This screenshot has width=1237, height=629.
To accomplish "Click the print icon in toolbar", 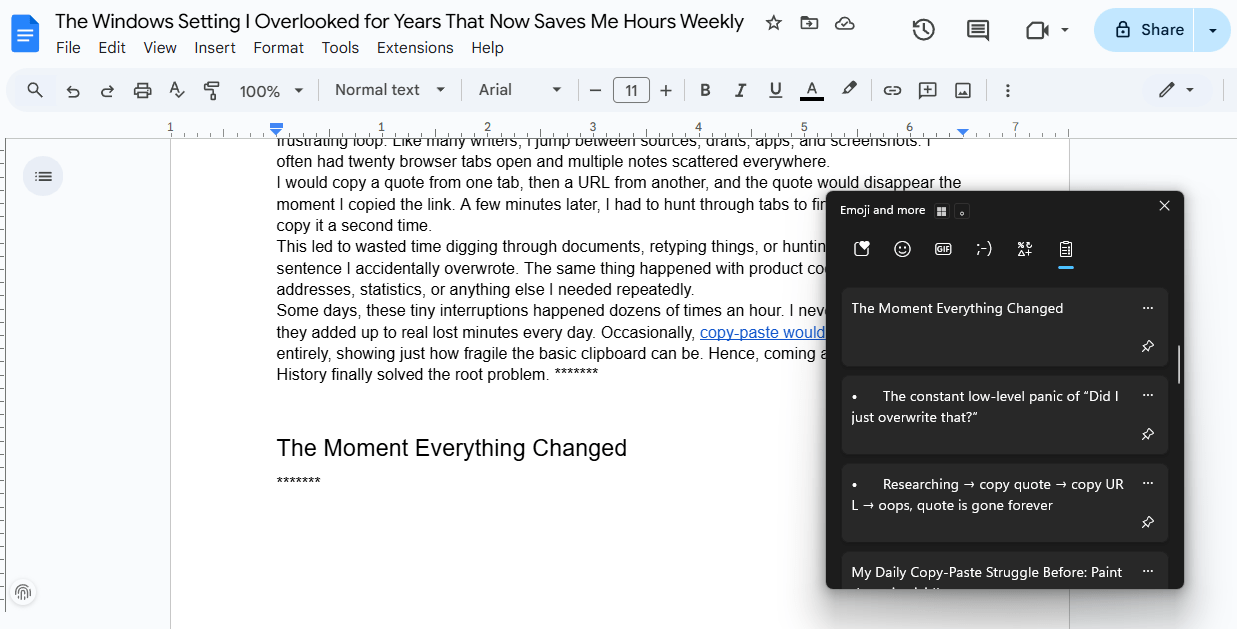I will (142, 91).
